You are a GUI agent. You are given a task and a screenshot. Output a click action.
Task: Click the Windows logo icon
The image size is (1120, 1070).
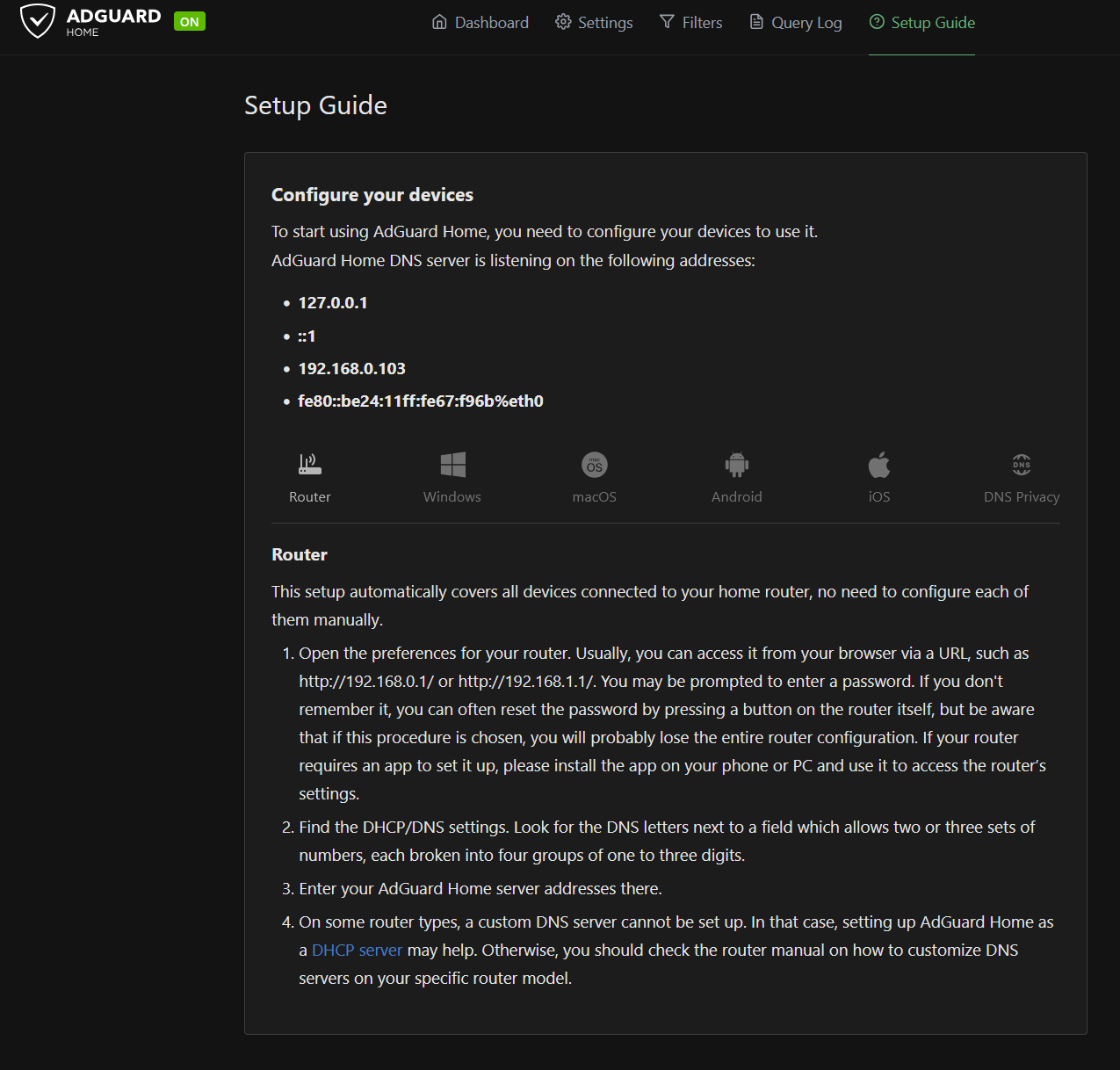coord(452,464)
